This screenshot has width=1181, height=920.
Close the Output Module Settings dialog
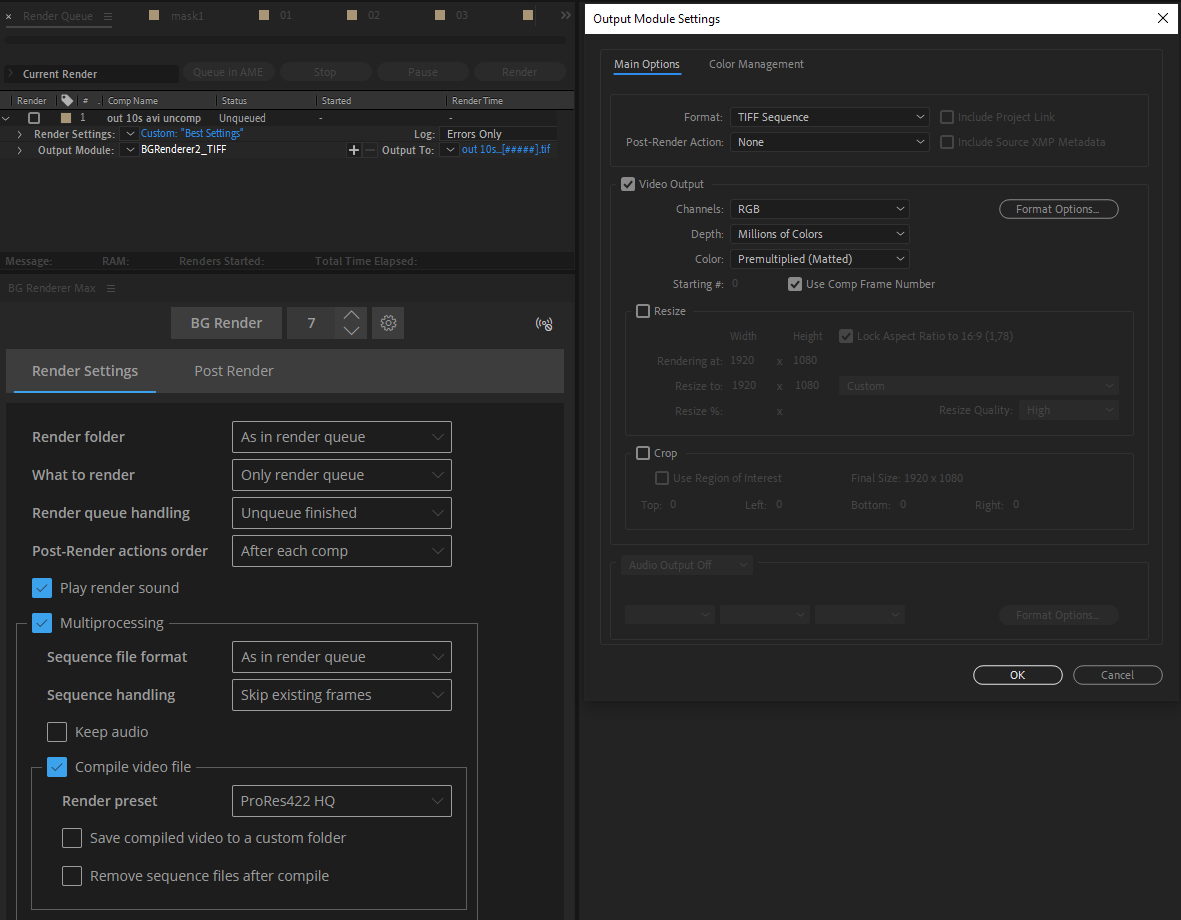[1162, 19]
